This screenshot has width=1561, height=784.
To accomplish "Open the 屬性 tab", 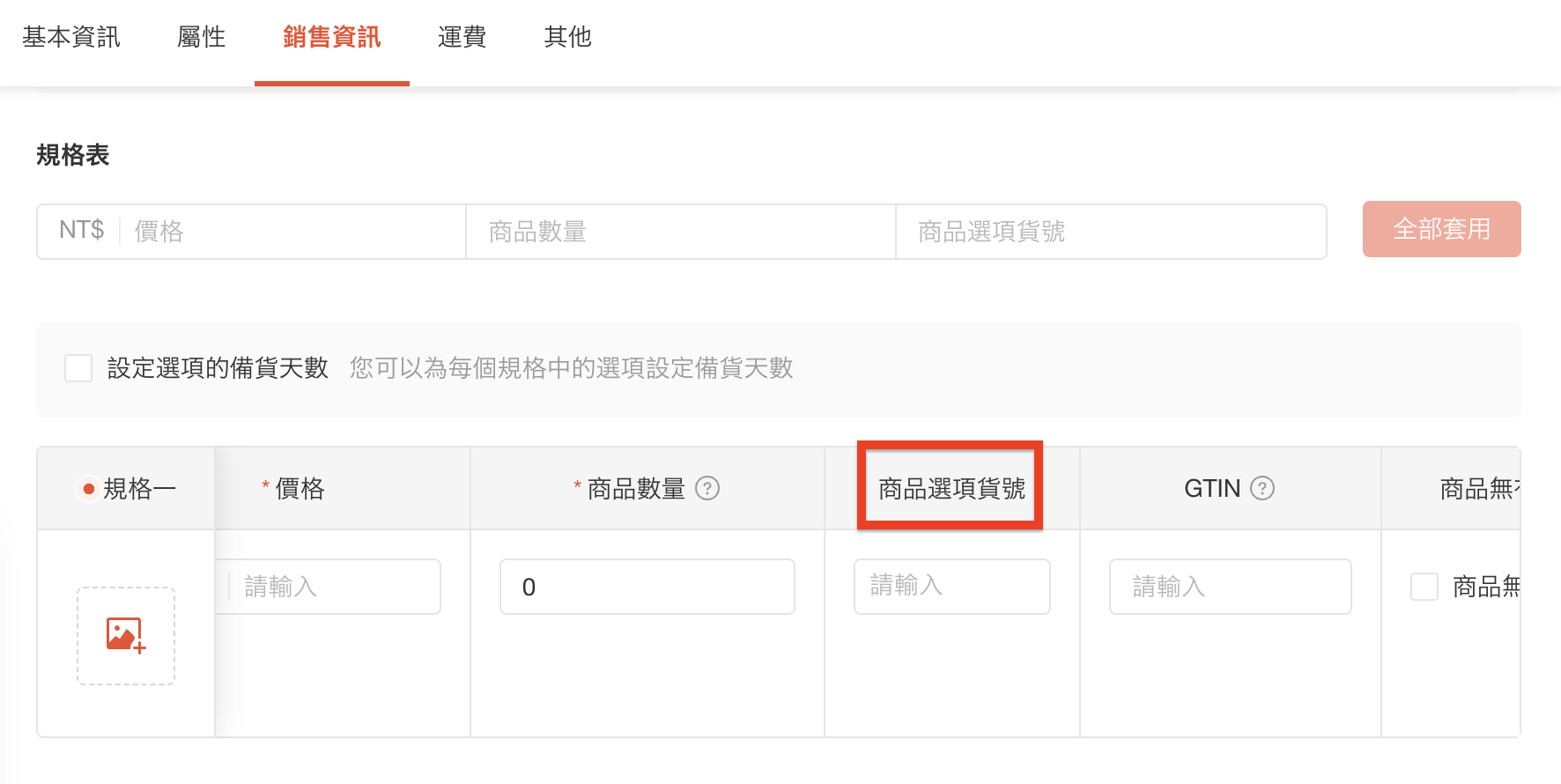I will pos(201,37).
